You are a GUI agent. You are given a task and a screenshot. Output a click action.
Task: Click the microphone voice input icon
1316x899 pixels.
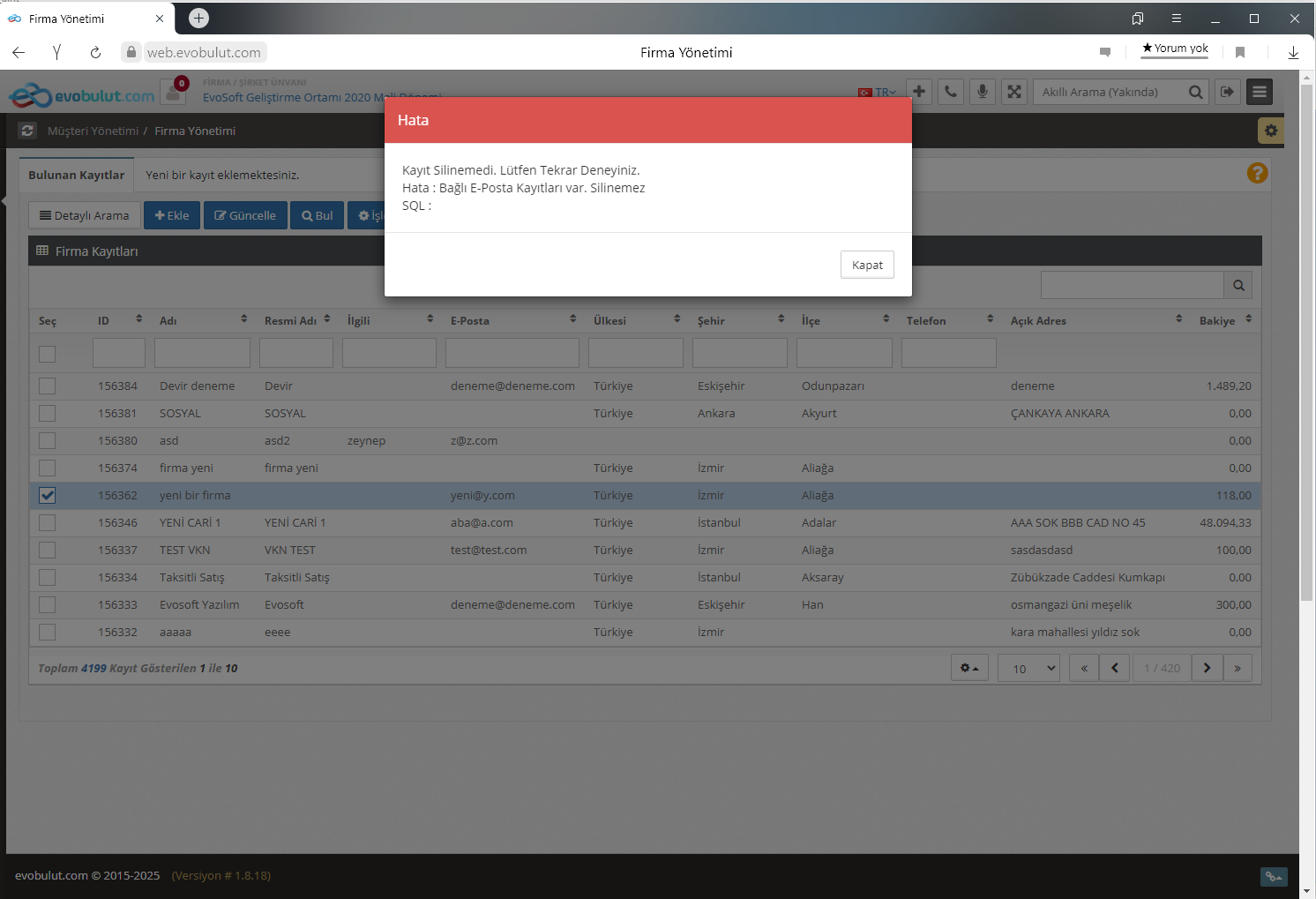point(982,92)
